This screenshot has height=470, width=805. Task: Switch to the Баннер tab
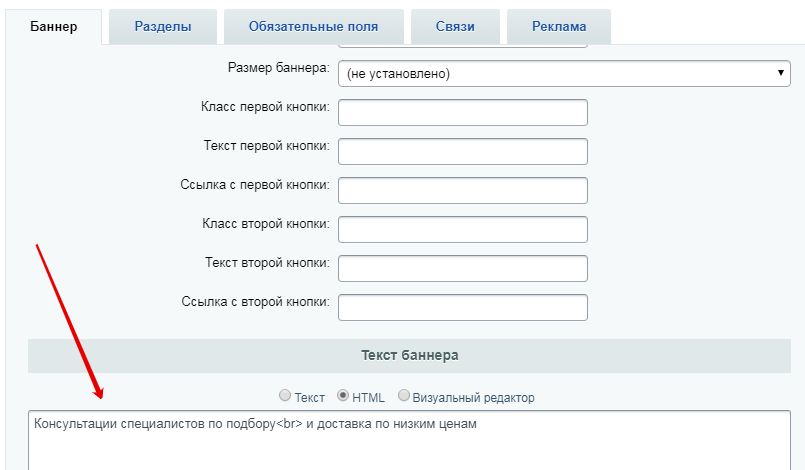point(53,27)
